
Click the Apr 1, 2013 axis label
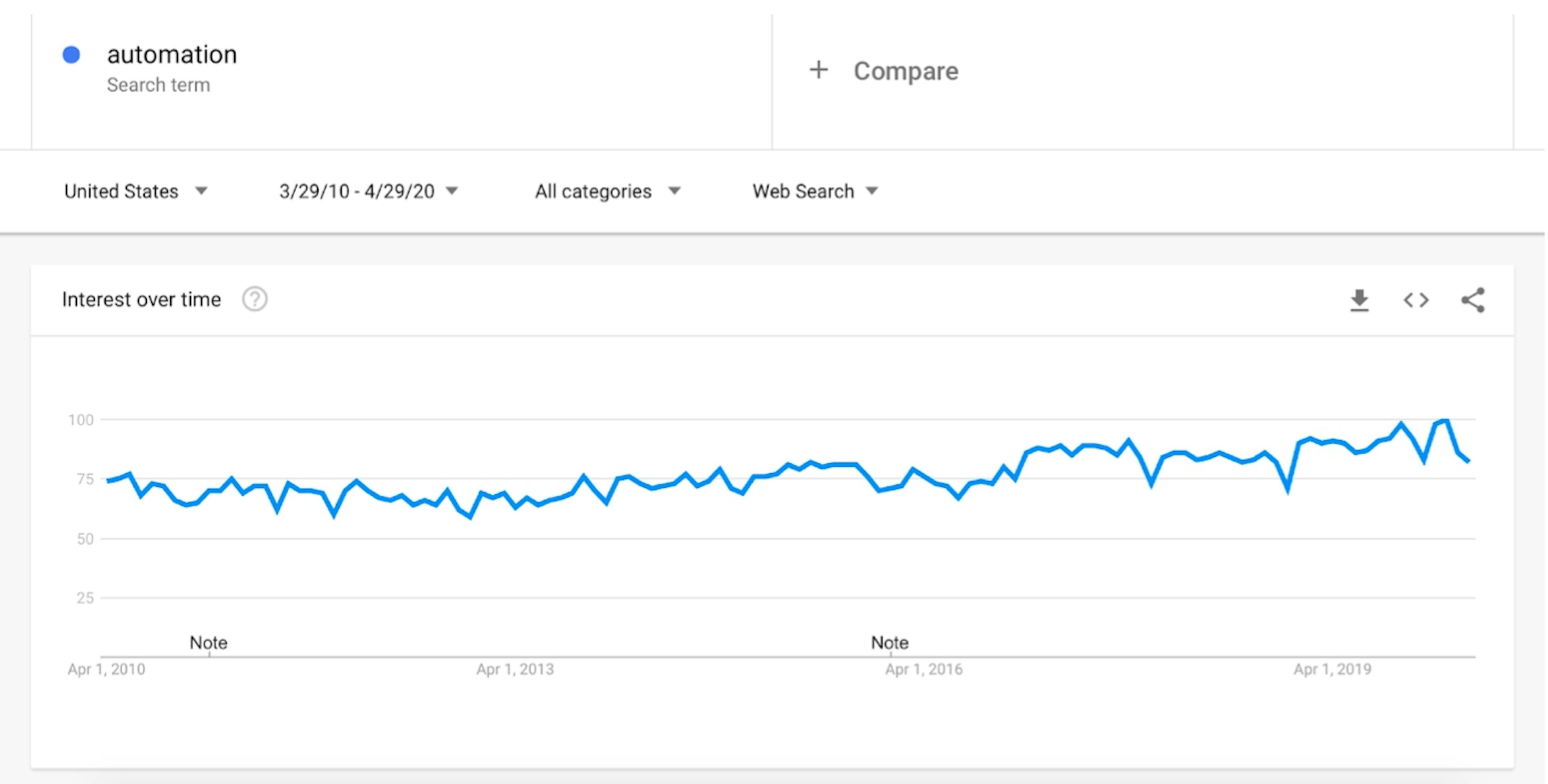coord(515,669)
